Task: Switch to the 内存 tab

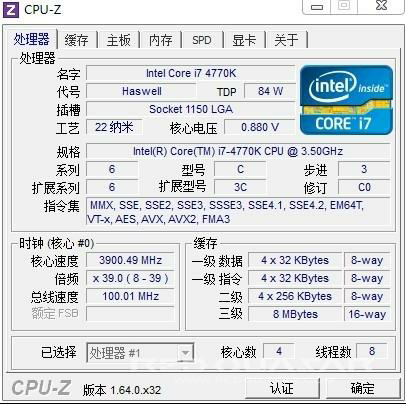Action: tap(161, 40)
